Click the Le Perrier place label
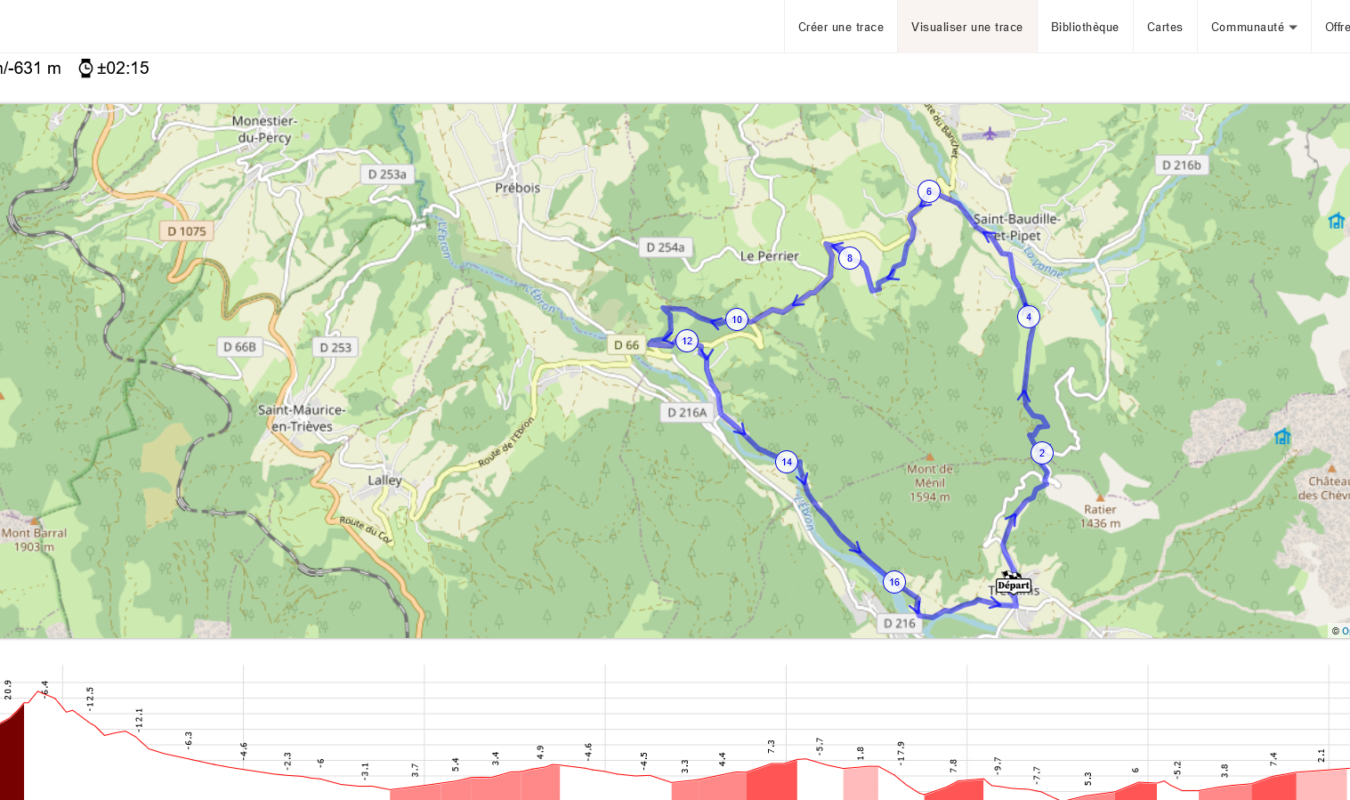Viewport: 1350px width, 800px height. coord(769,256)
